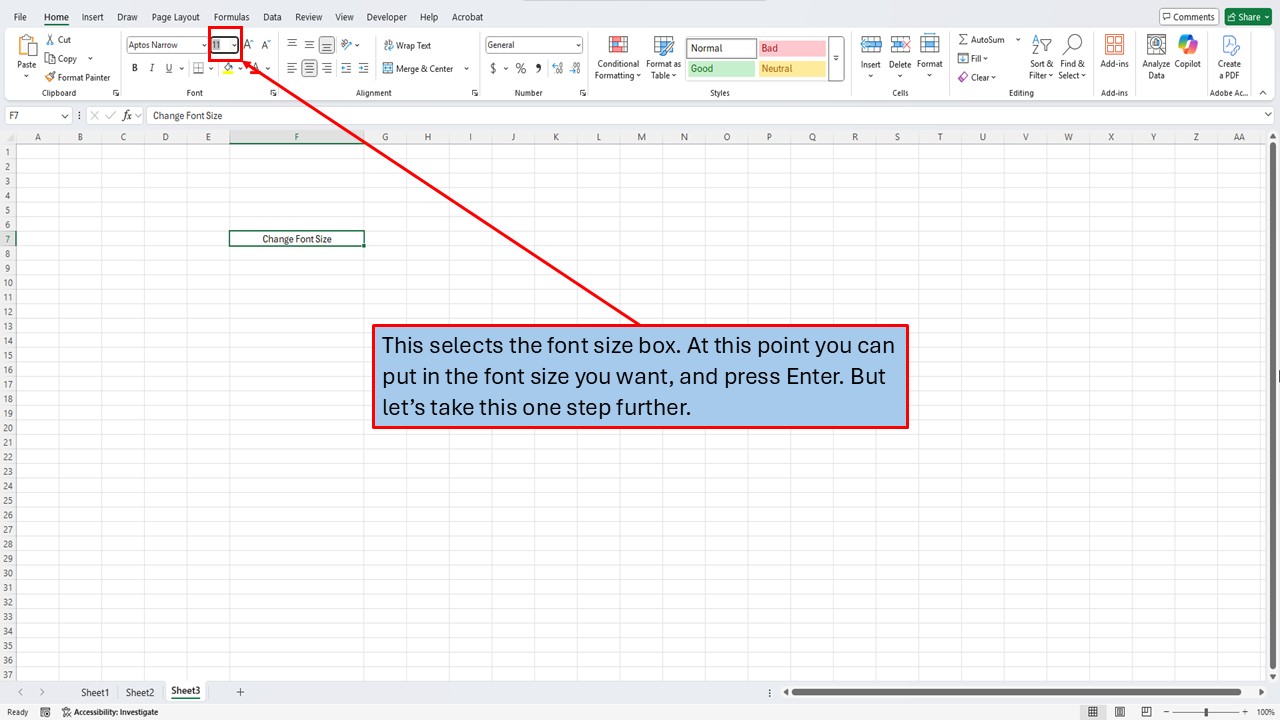Open the Number Format dropdown showing General

click(533, 44)
